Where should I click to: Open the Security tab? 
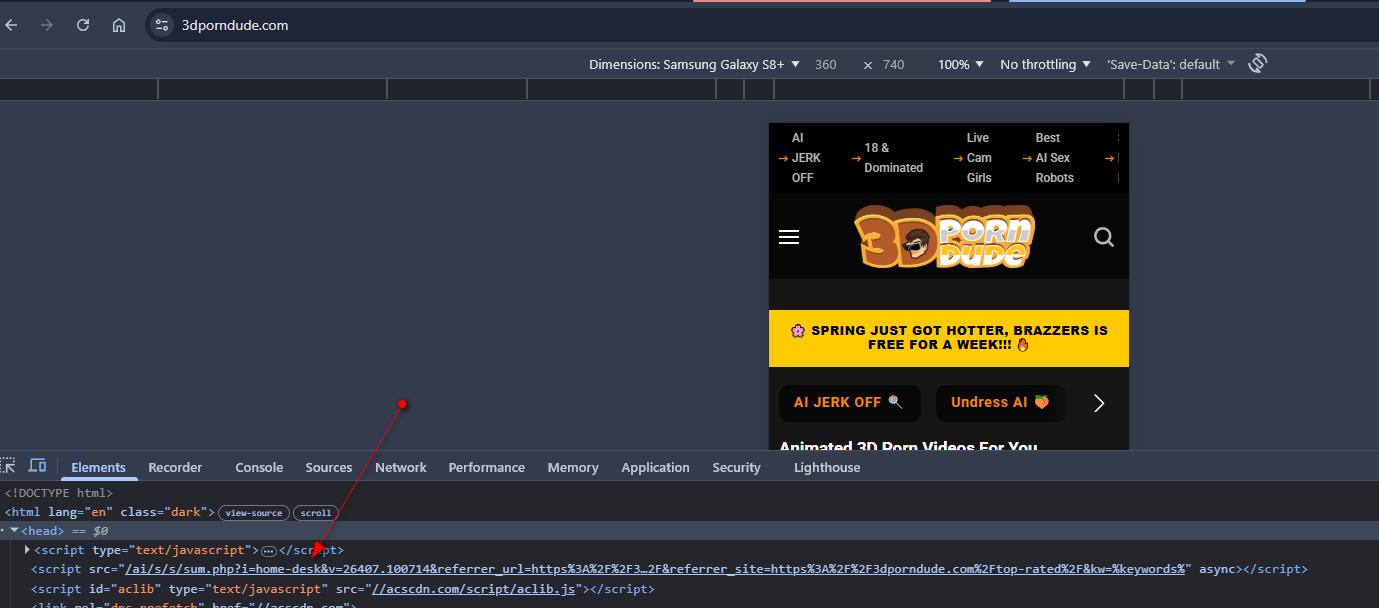coord(737,467)
